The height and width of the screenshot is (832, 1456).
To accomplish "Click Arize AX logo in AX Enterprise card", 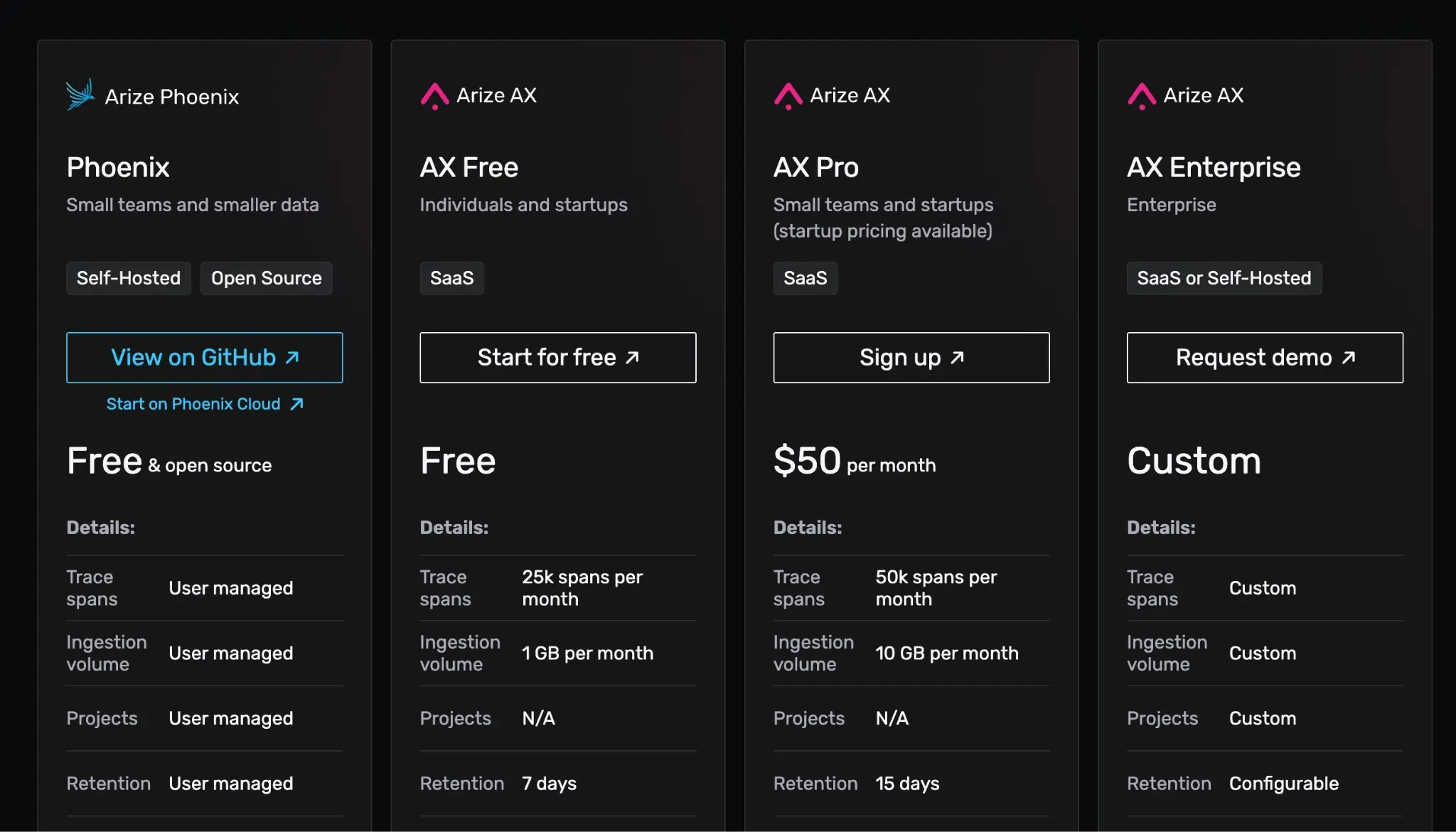I will tap(1141, 96).
